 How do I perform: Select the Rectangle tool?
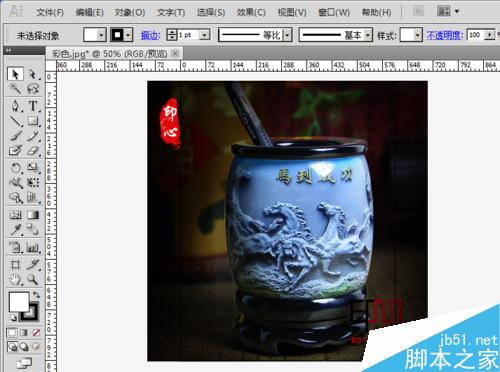click(x=33, y=121)
